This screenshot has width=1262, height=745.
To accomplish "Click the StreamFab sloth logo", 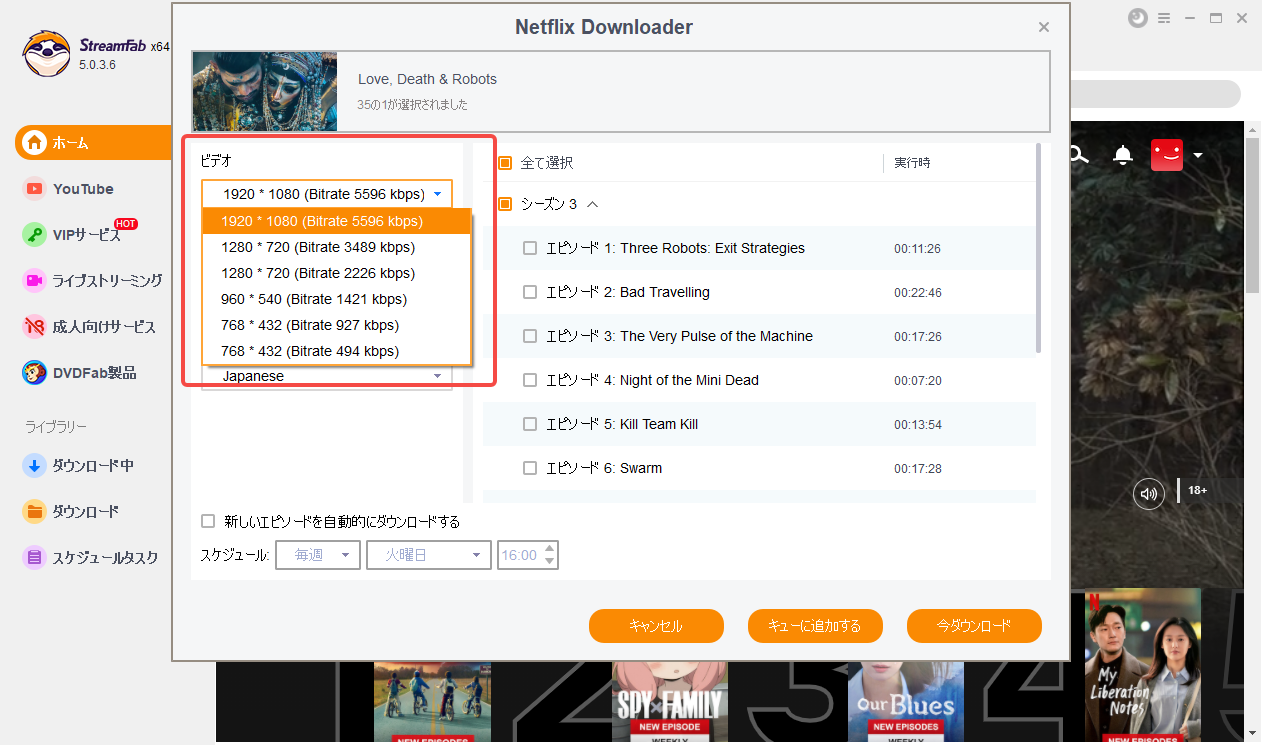I will [x=46, y=54].
